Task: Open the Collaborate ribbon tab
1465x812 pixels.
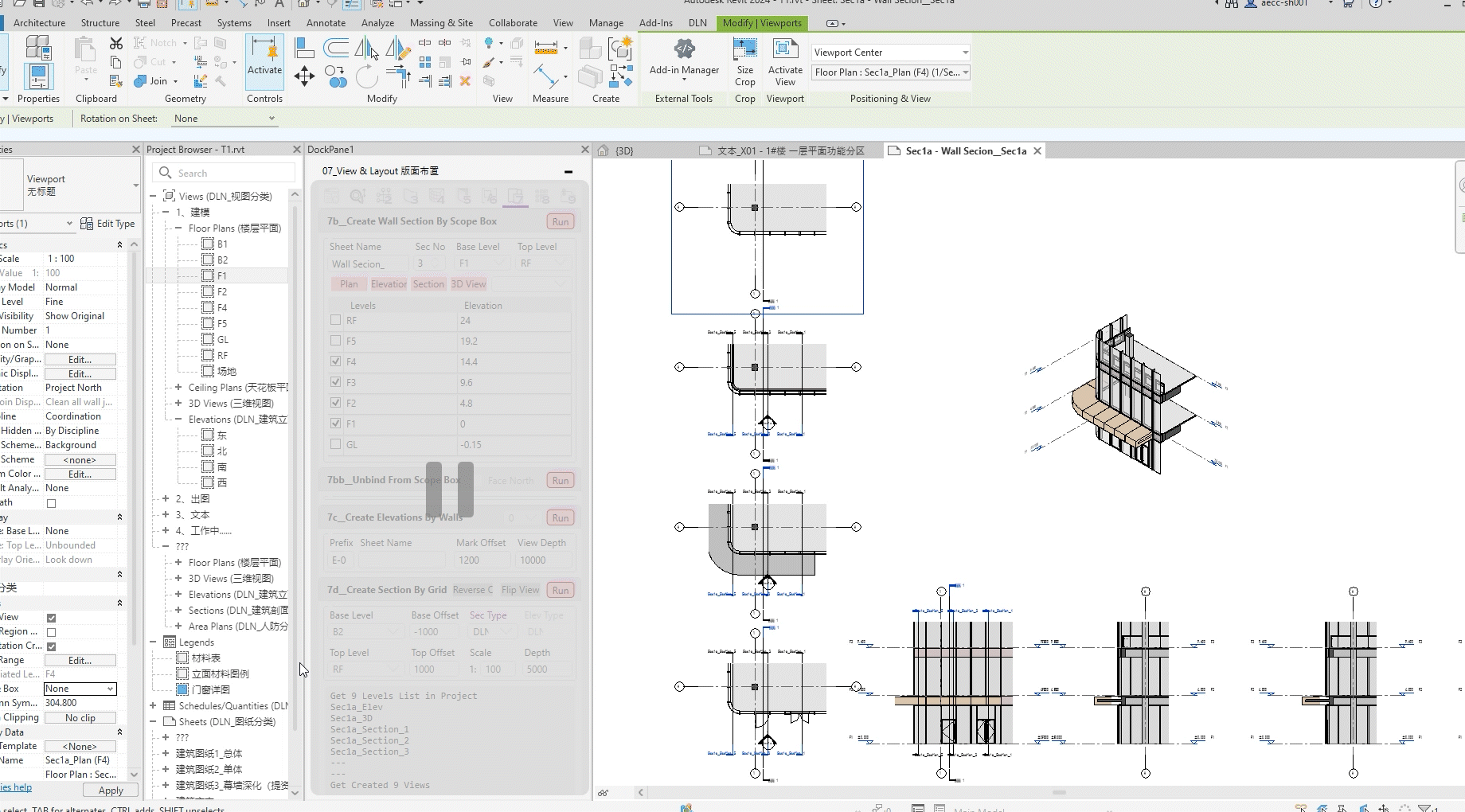Action: (x=513, y=23)
